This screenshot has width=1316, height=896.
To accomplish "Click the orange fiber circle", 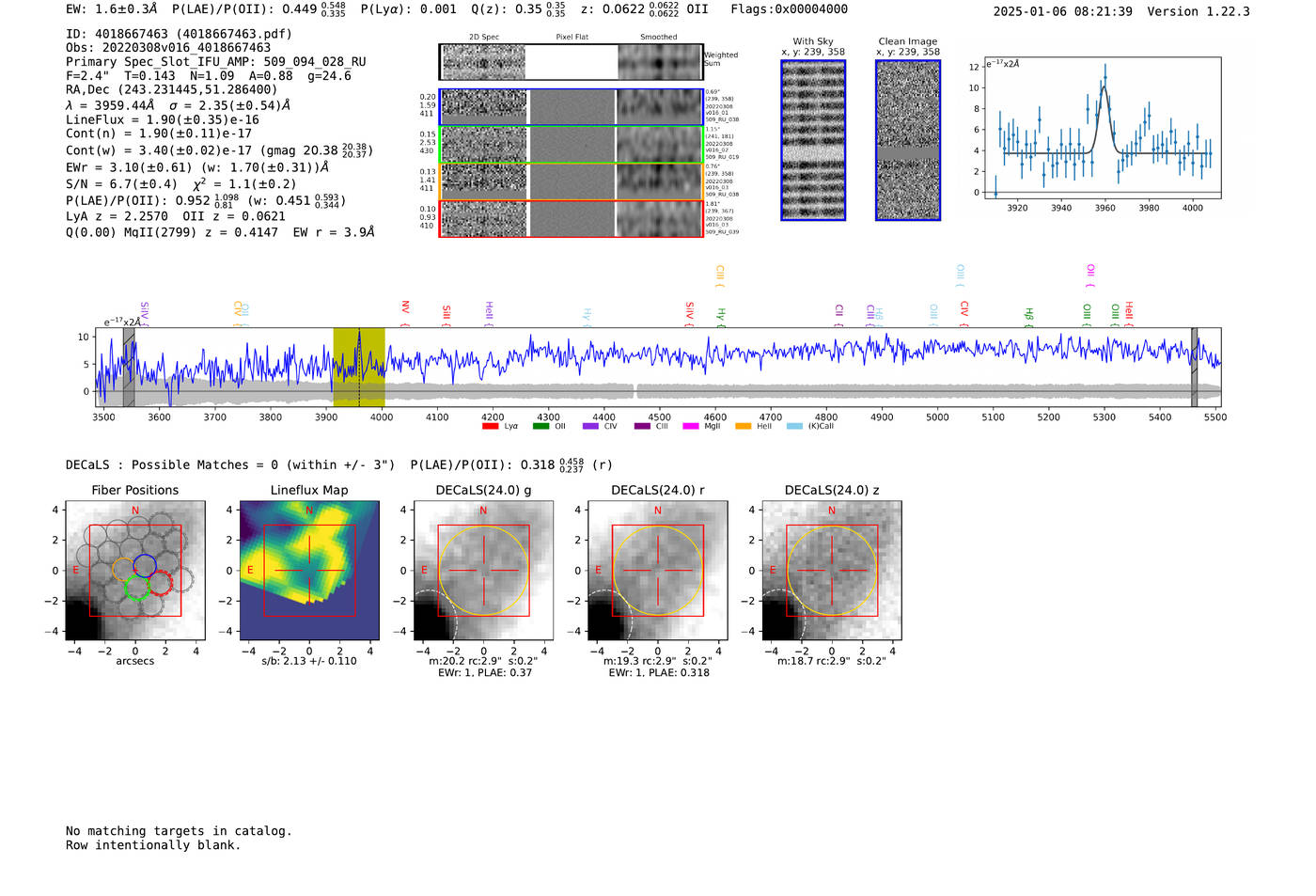I will pos(123,570).
